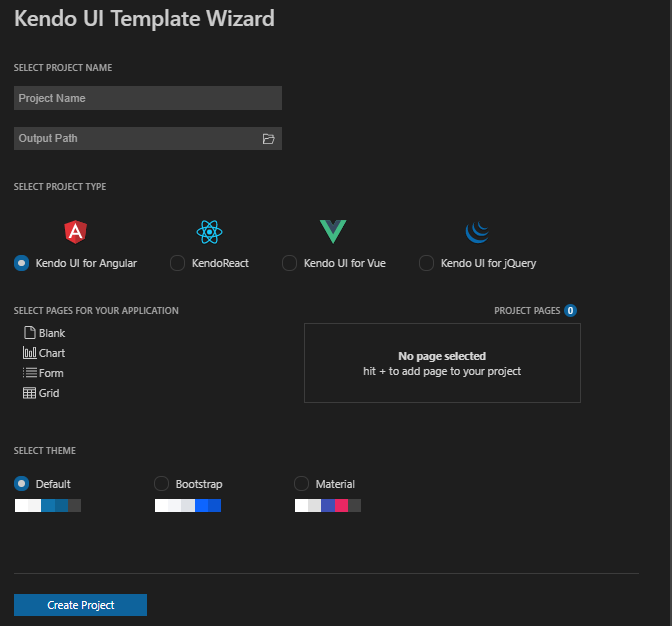
Task: Click the Default theme label text
Action: [53, 484]
